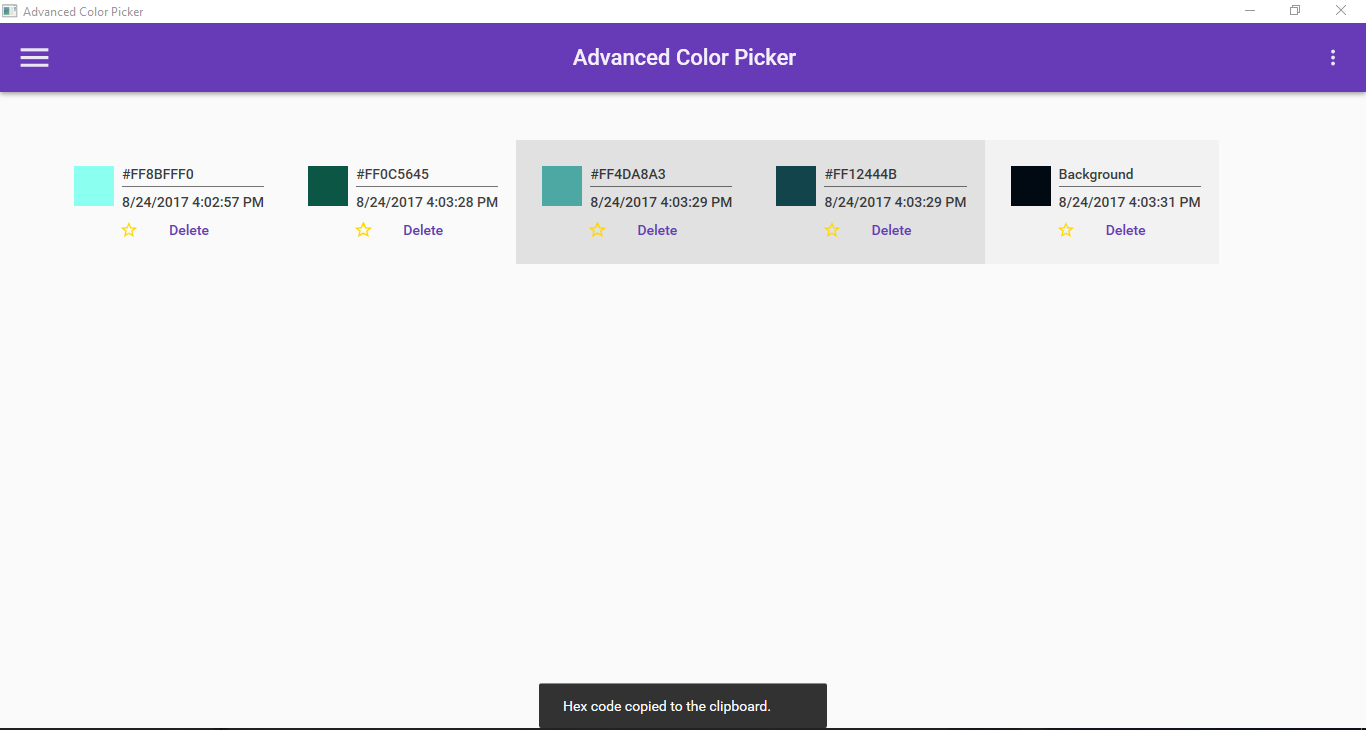Screen dimensions: 1366x730
Task: Favorite the #FF0C5645 color with the star
Action: [363, 230]
